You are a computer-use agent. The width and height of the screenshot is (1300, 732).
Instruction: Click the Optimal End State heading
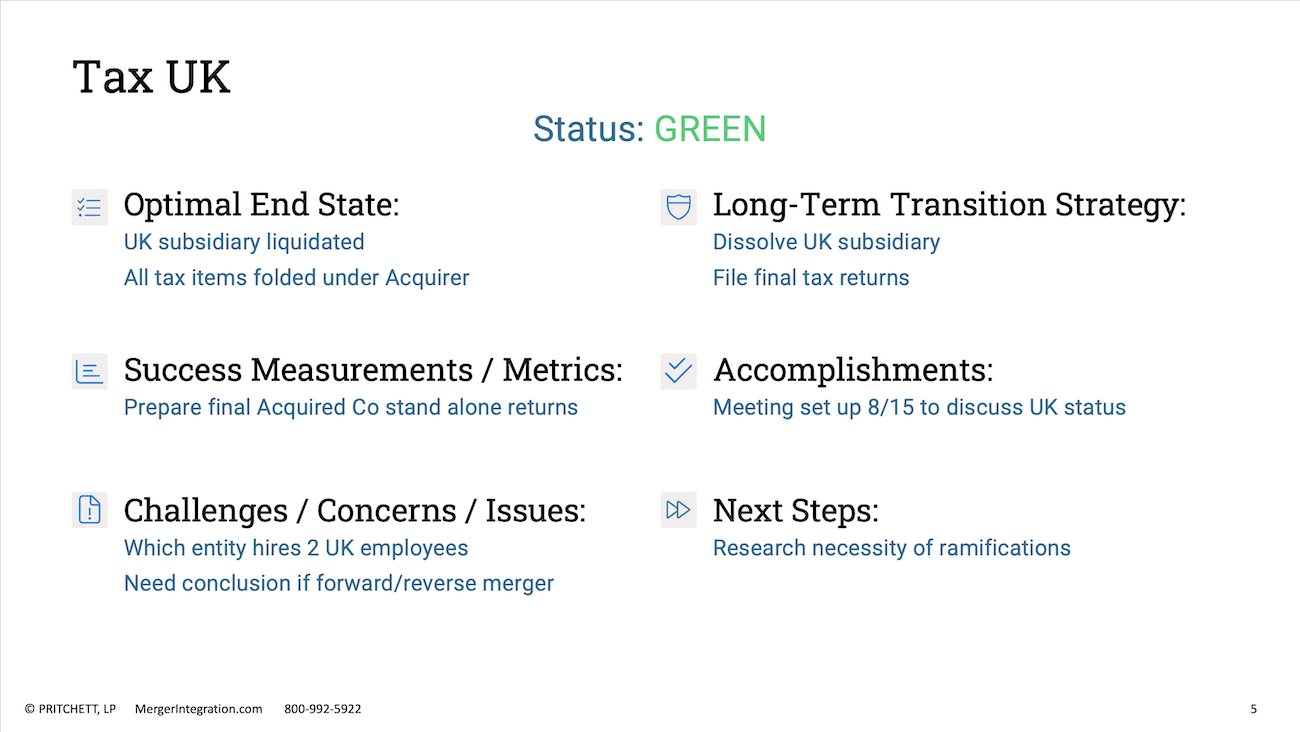click(261, 205)
